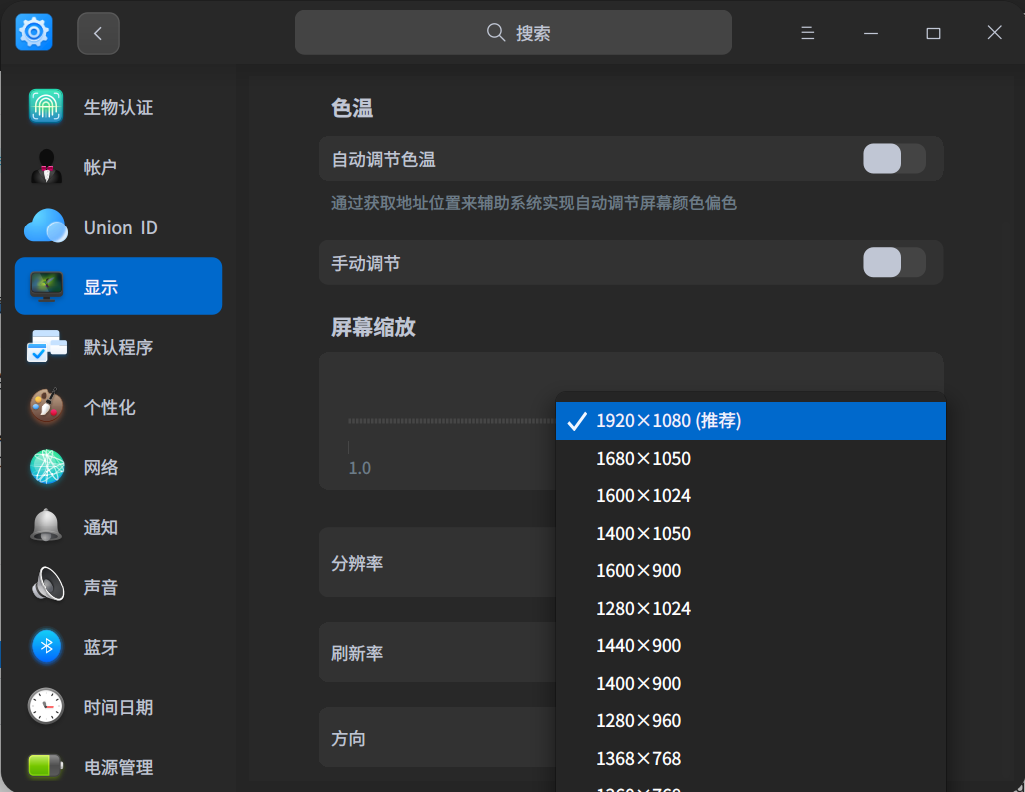Image resolution: width=1025 pixels, height=792 pixels.
Task: Focus the 搜索 search field
Action: pyautogui.click(x=513, y=33)
